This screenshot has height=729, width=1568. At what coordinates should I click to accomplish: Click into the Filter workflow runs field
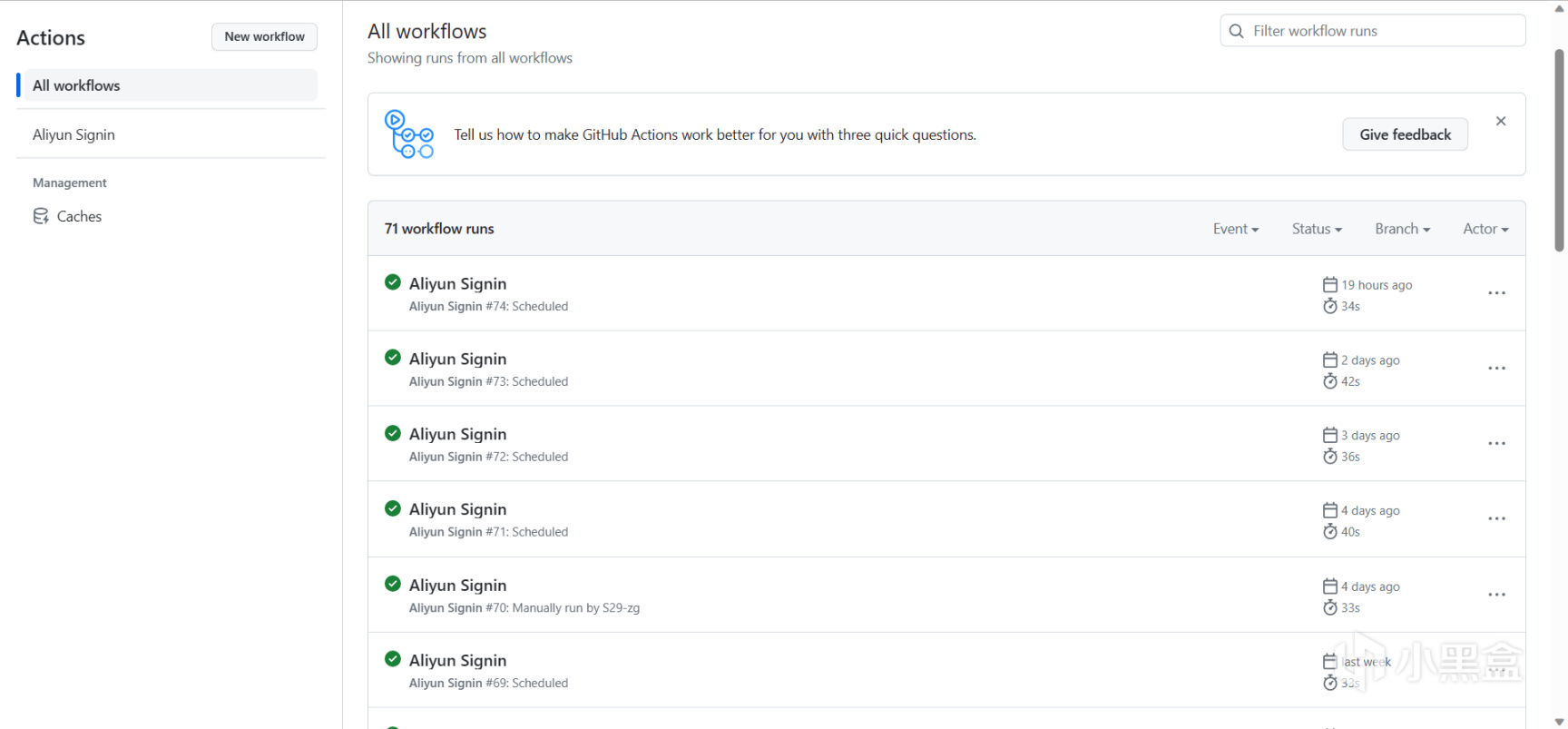1373,31
